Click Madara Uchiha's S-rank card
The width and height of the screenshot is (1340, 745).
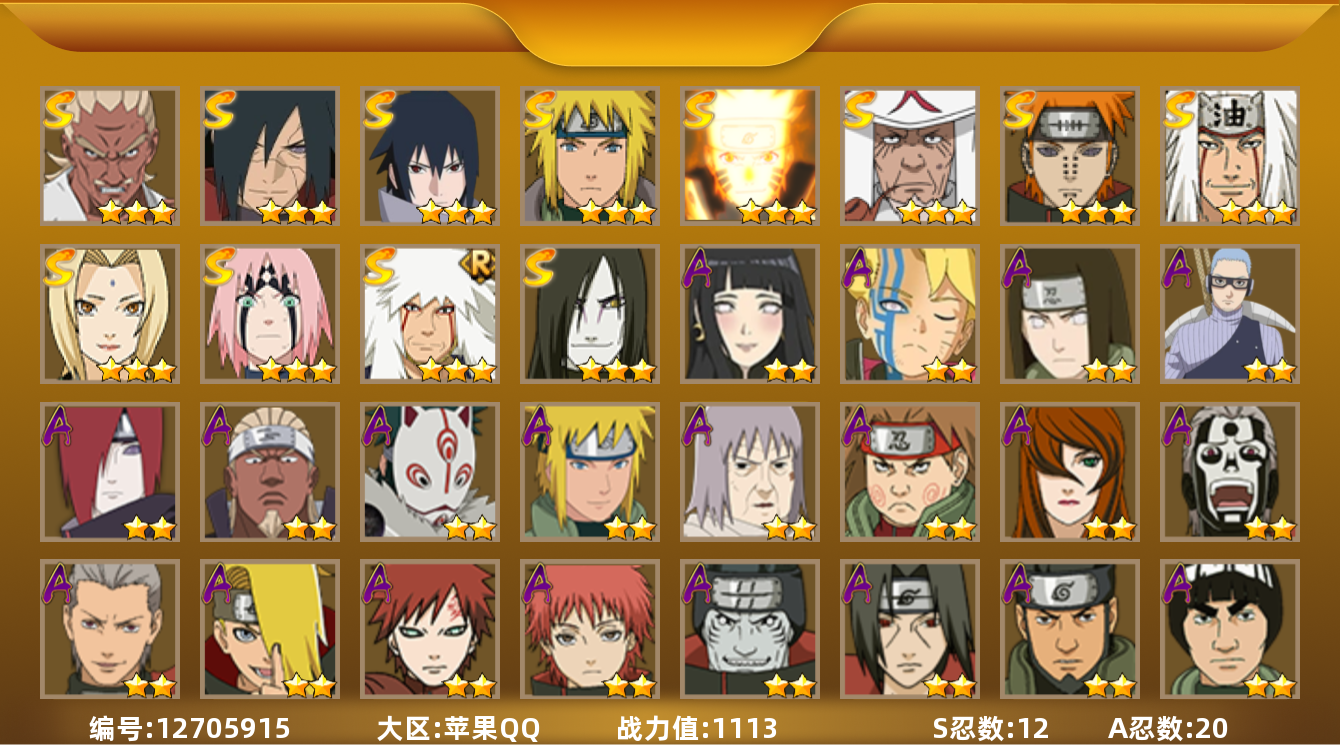269,155
